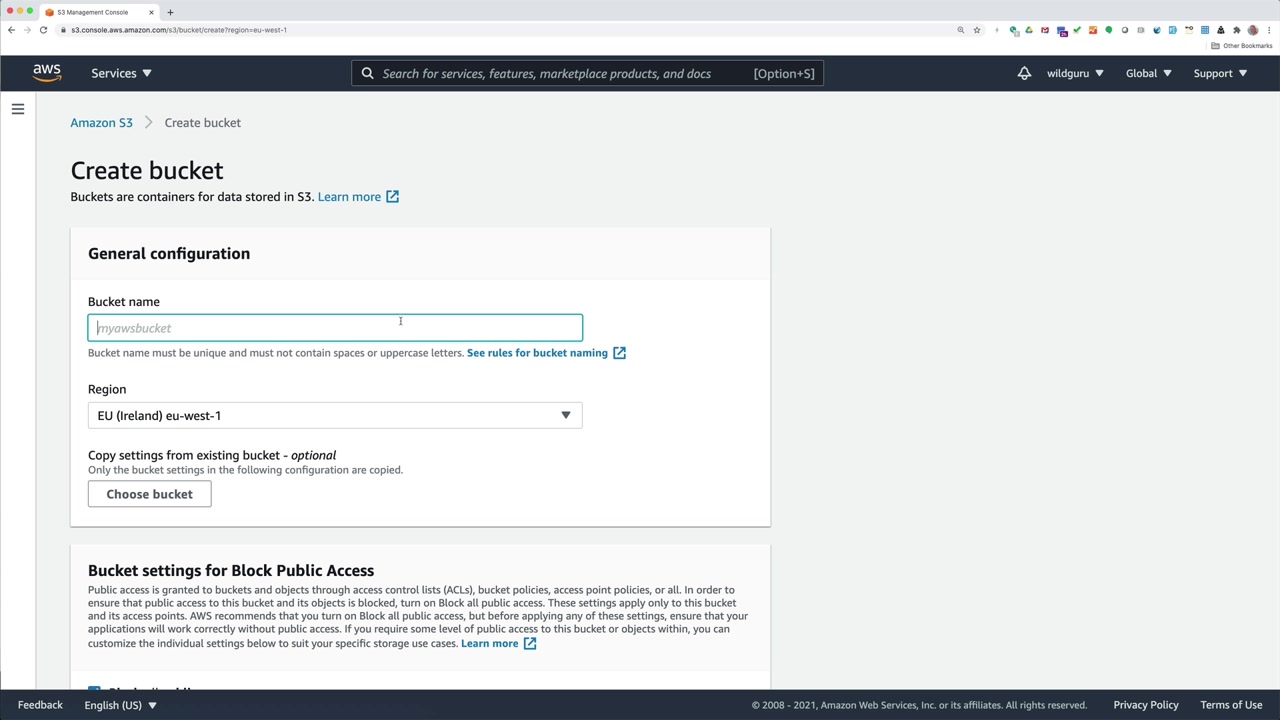Viewport: 1280px width, 720px height.
Task: Open the notifications bell
Action: pos(1024,73)
